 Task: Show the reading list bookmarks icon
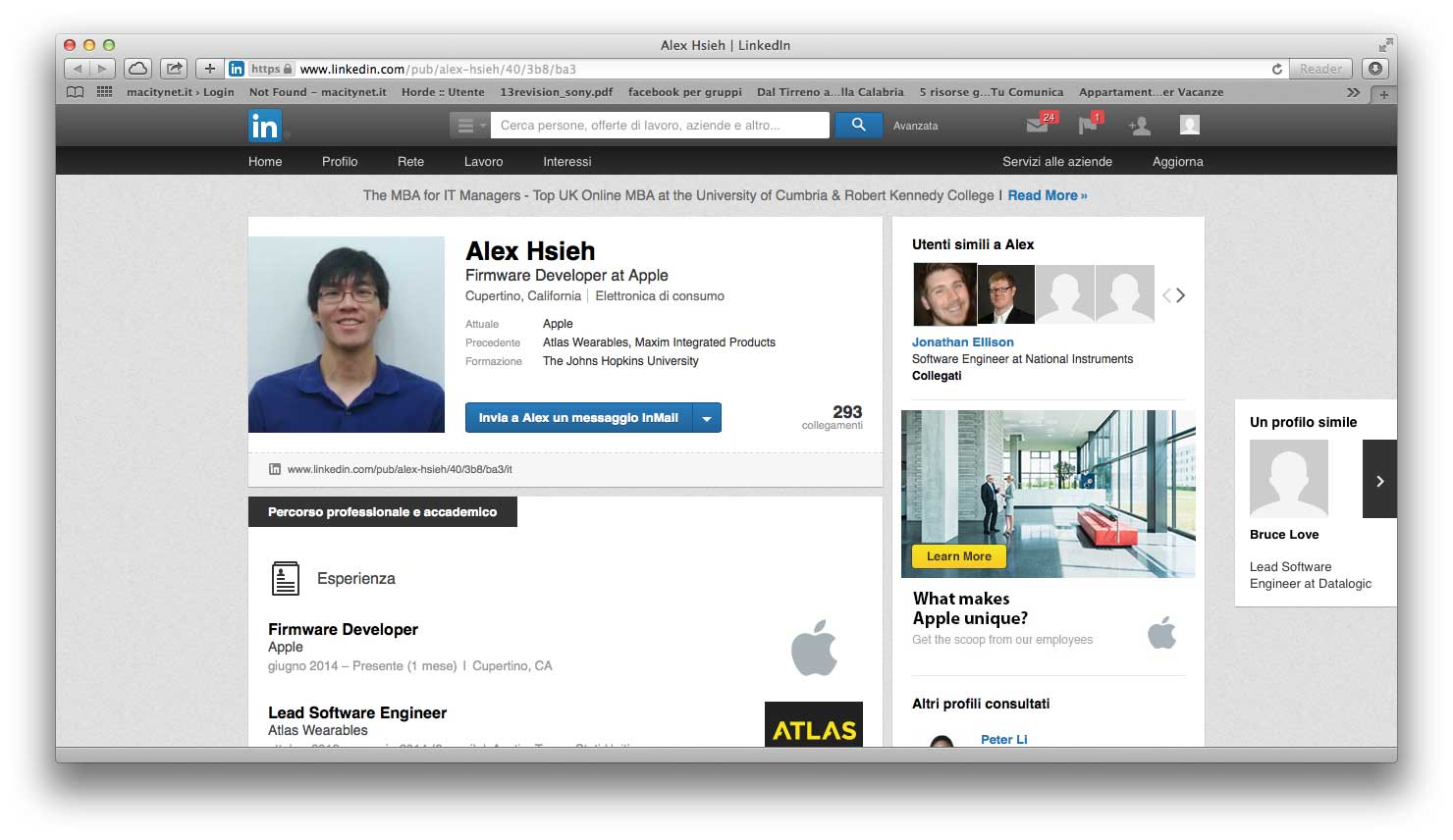tap(76, 92)
